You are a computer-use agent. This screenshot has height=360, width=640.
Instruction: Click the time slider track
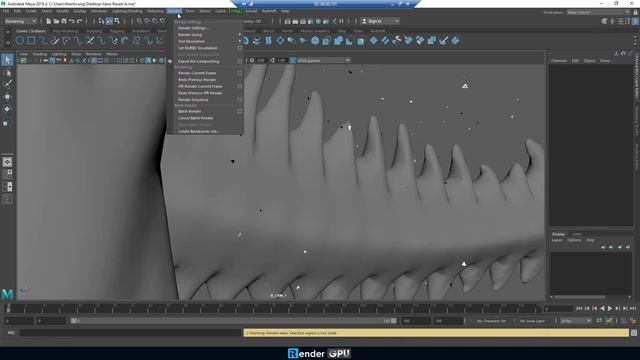coord(274,309)
